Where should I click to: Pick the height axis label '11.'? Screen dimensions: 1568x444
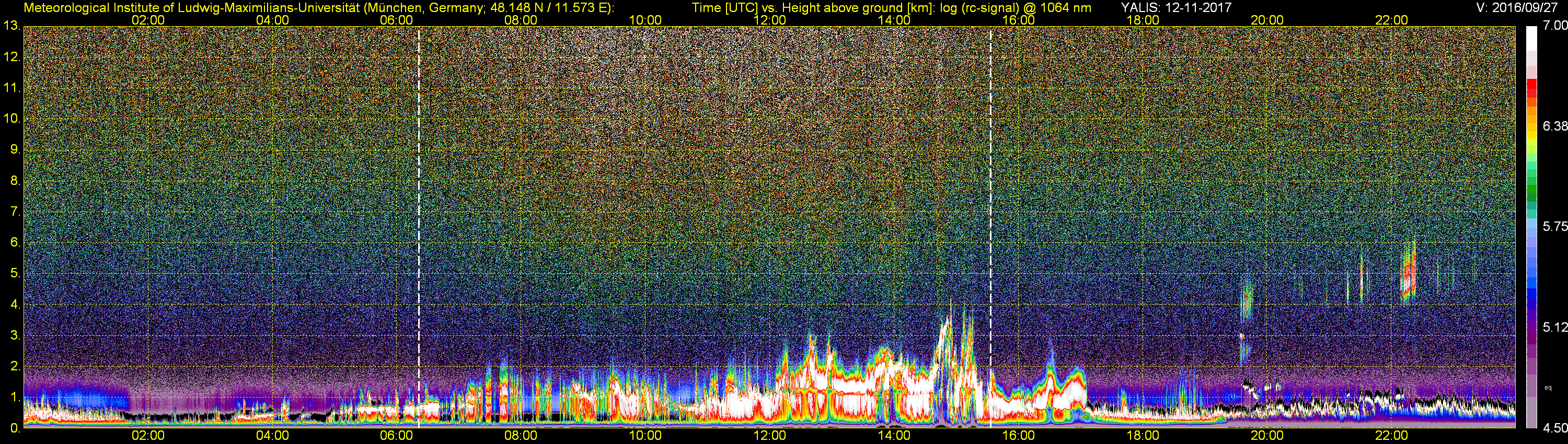point(11,88)
